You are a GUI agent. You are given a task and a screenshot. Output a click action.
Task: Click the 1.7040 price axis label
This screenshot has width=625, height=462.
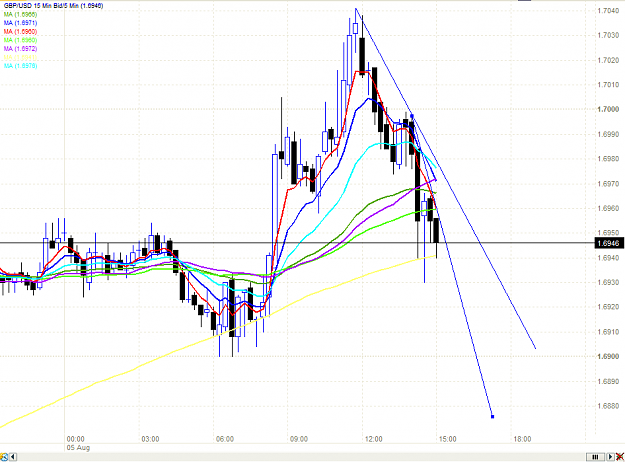608,11
